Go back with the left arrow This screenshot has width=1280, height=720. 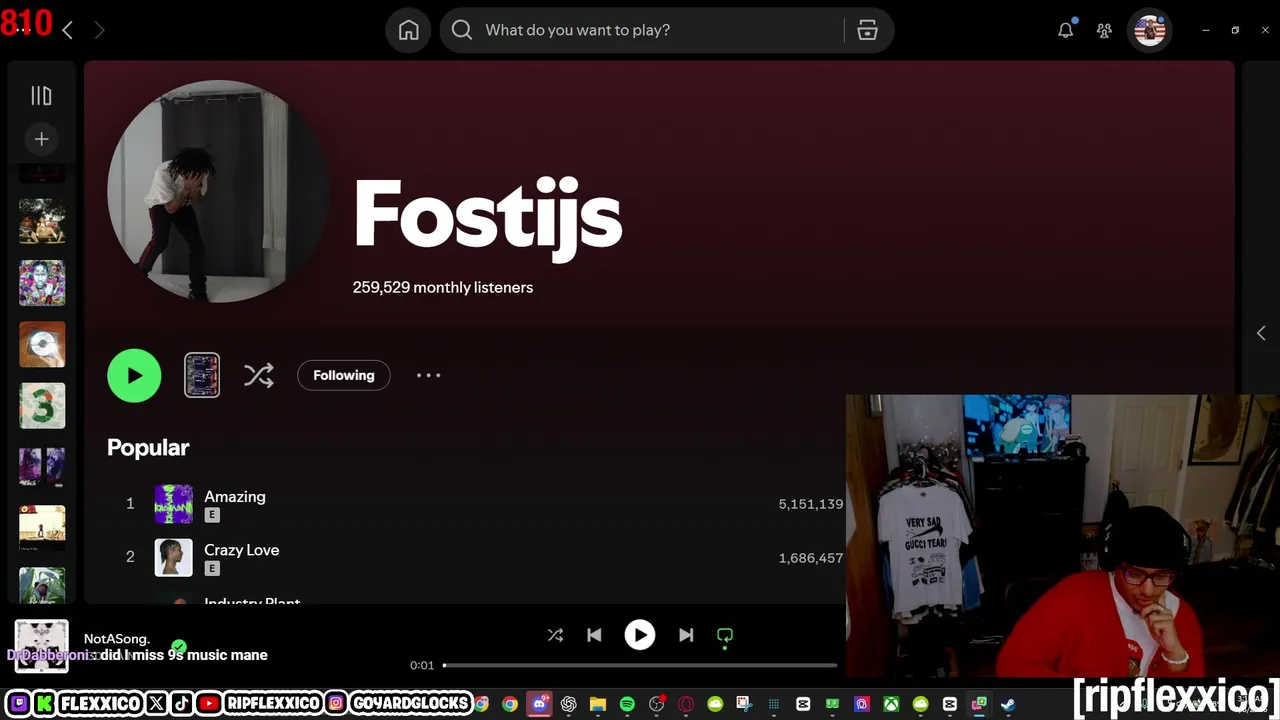tap(67, 30)
